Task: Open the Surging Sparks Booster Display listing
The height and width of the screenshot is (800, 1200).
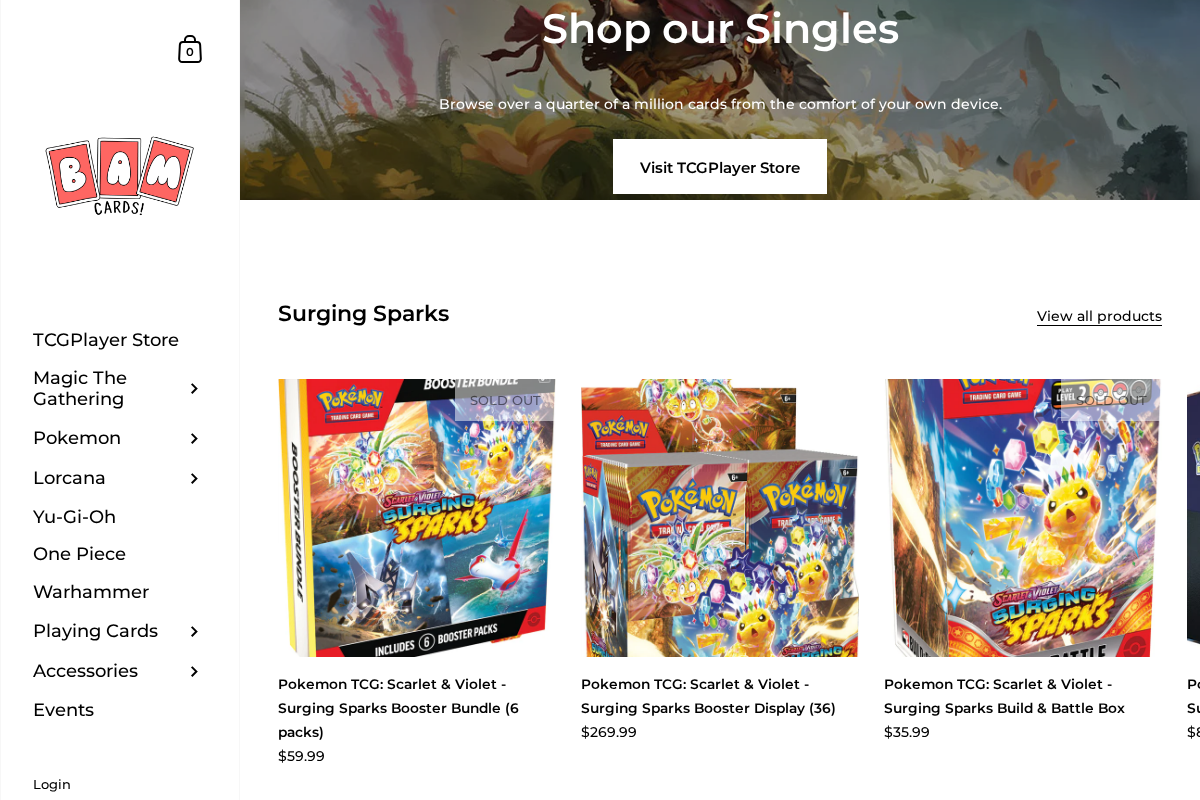Action: tap(708, 695)
